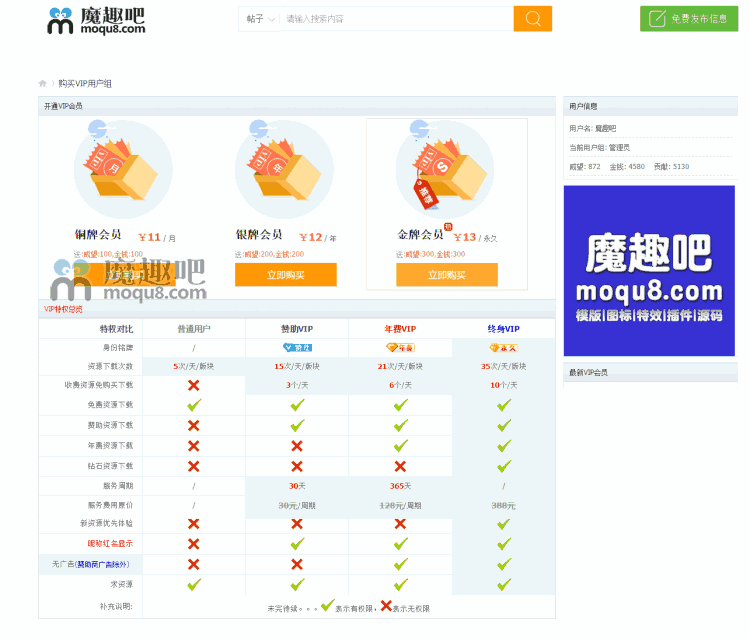Click the 15次/天/版块 cell
This screenshot has width=750, height=639.
click(297, 366)
